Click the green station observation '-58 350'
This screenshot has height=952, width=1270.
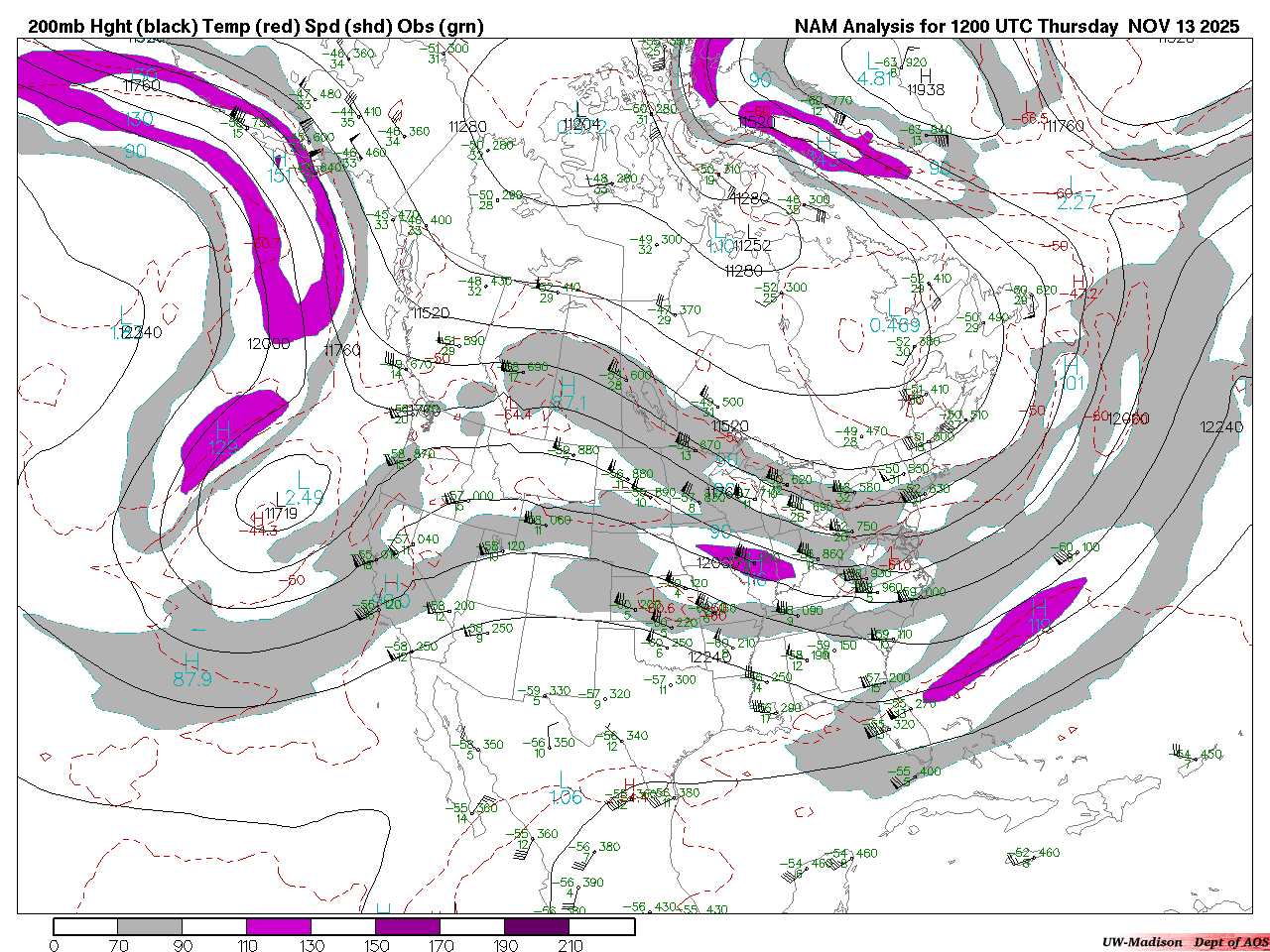coord(476,745)
